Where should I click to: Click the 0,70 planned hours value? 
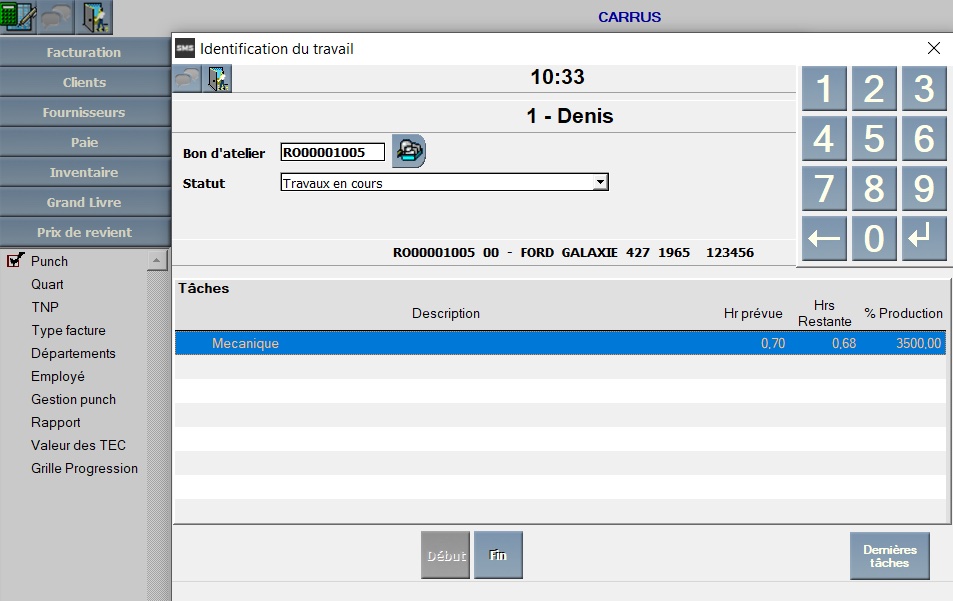(773, 344)
